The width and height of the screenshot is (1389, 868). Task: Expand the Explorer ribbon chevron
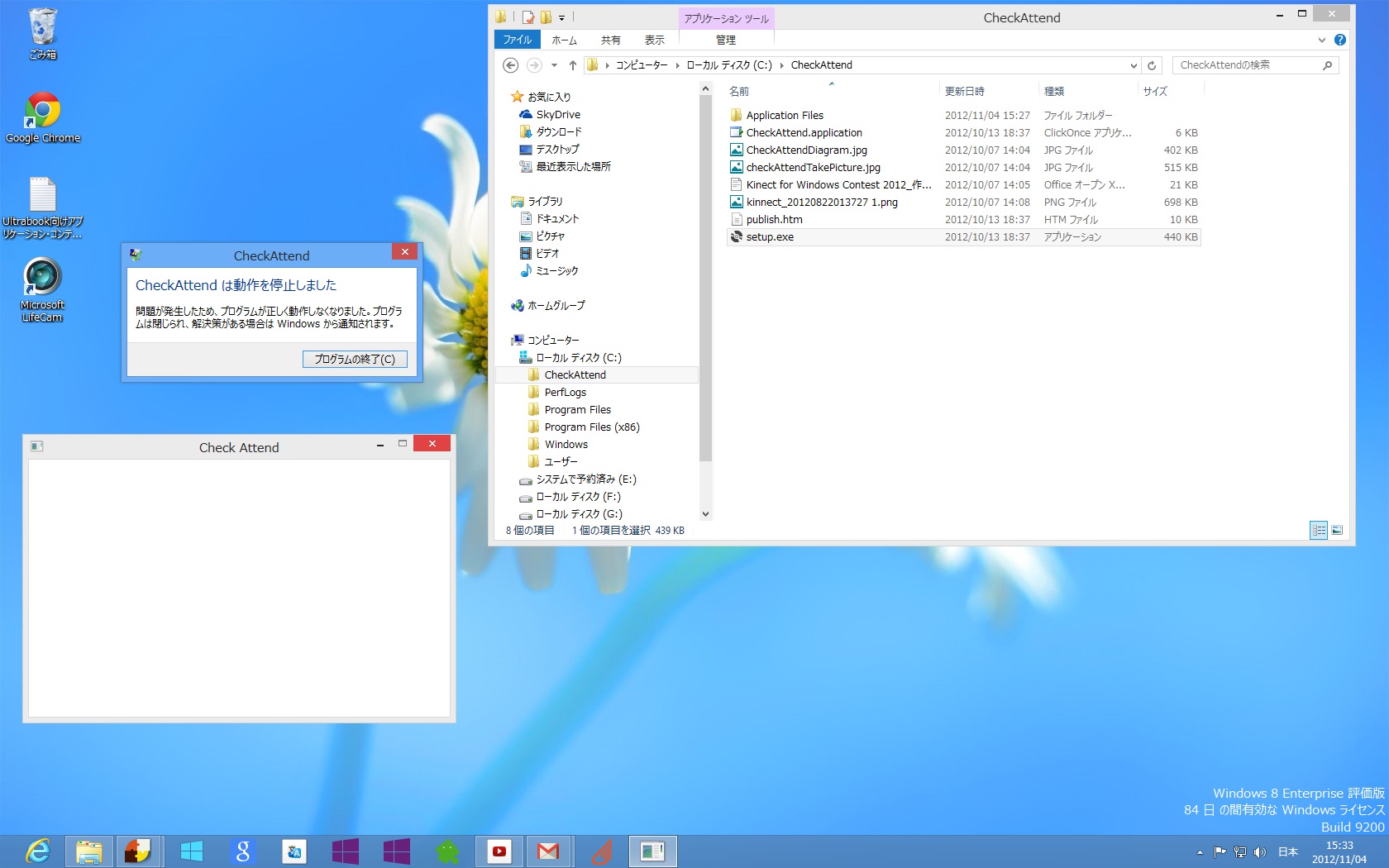pyautogui.click(x=1322, y=40)
